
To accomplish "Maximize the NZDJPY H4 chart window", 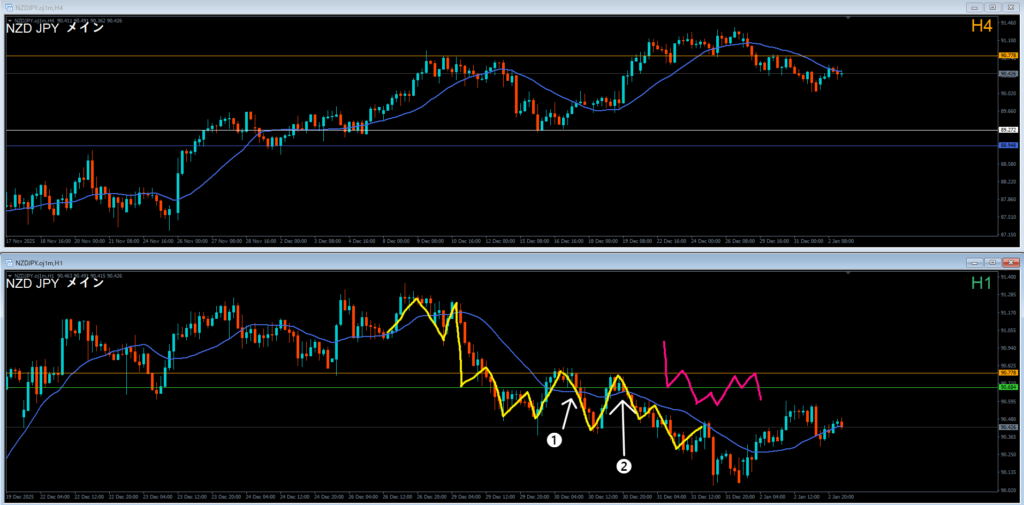I will [x=992, y=7].
